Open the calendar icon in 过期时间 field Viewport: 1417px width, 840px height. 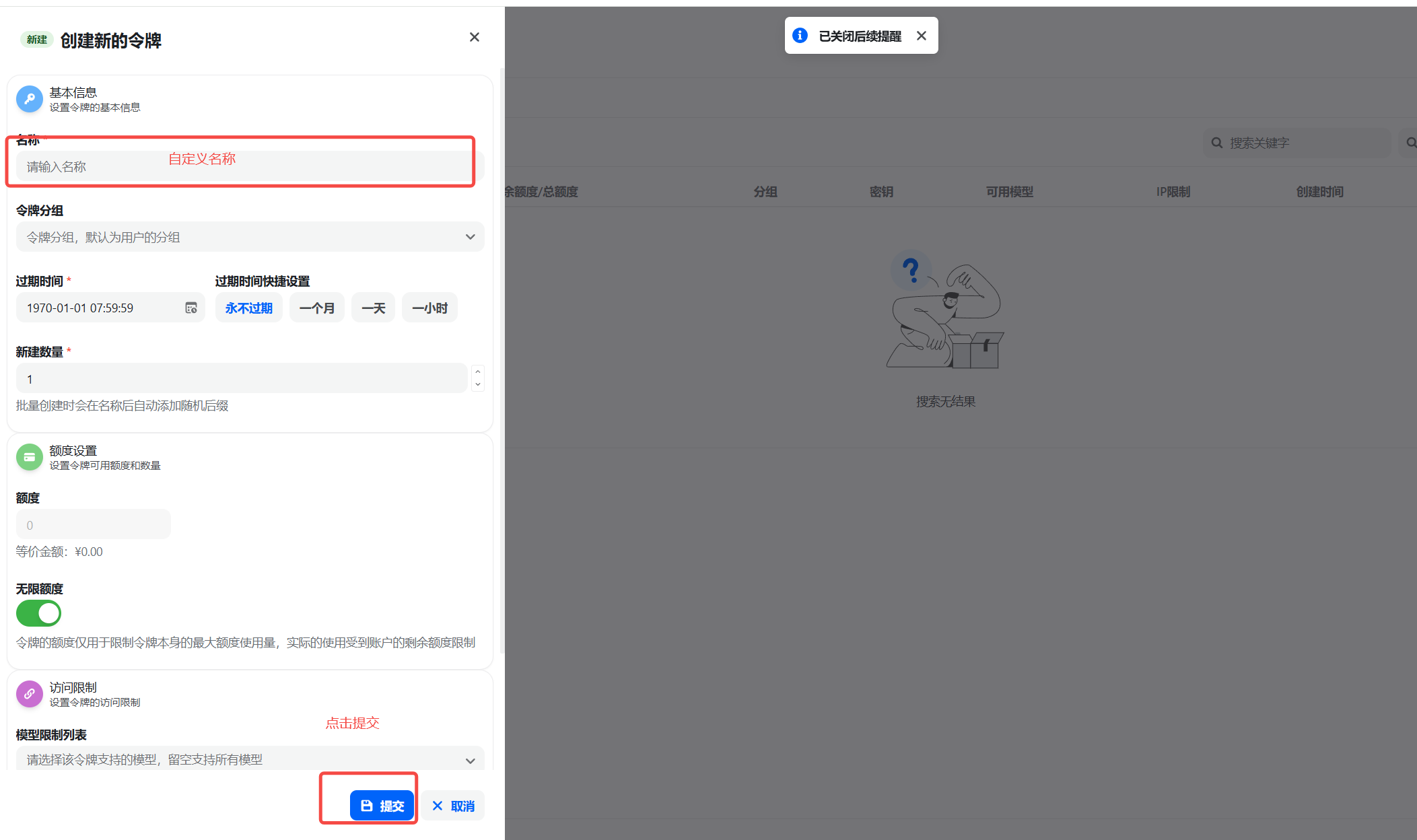[192, 308]
